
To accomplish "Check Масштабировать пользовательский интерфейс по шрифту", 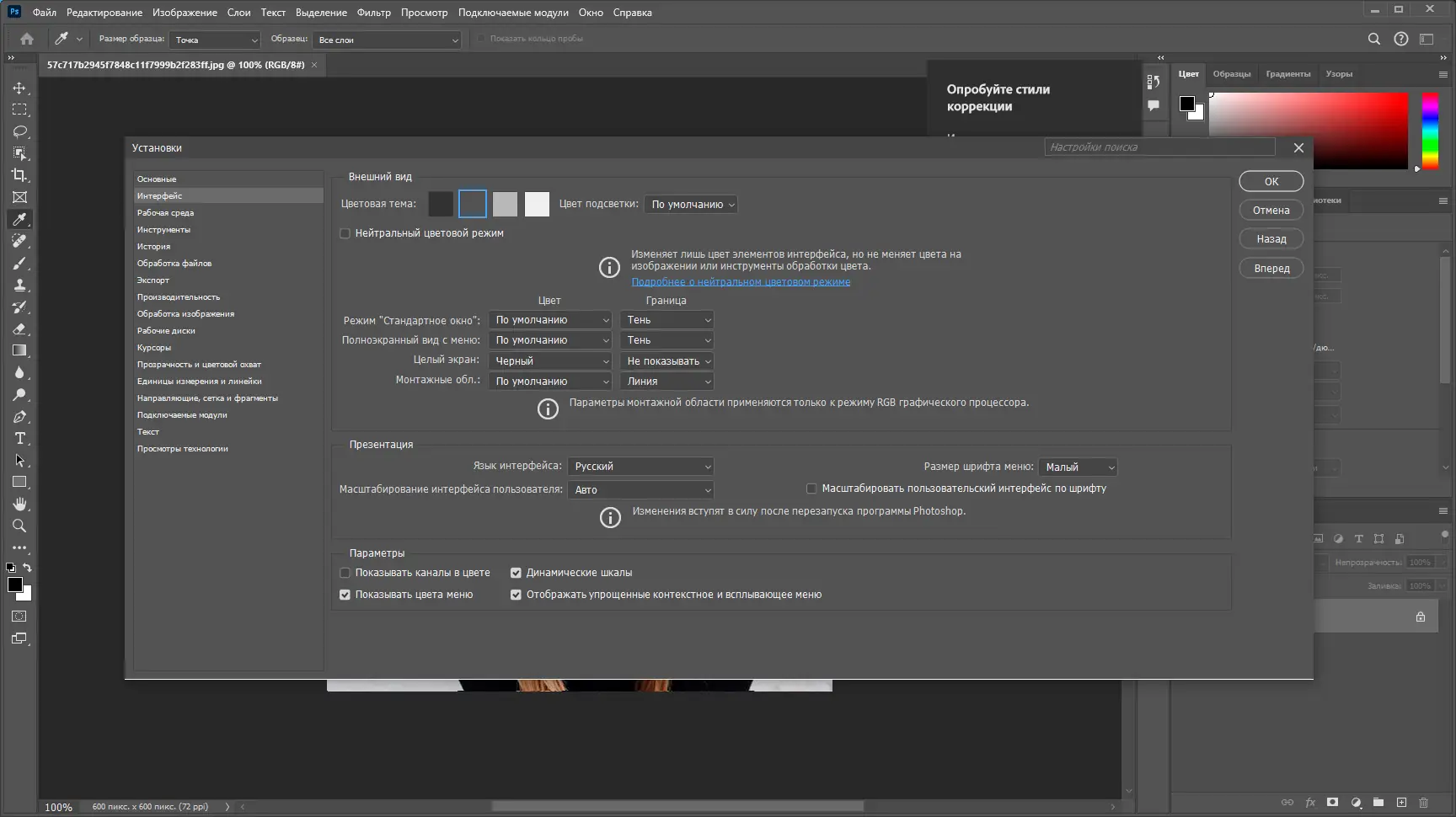I will coord(811,489).
